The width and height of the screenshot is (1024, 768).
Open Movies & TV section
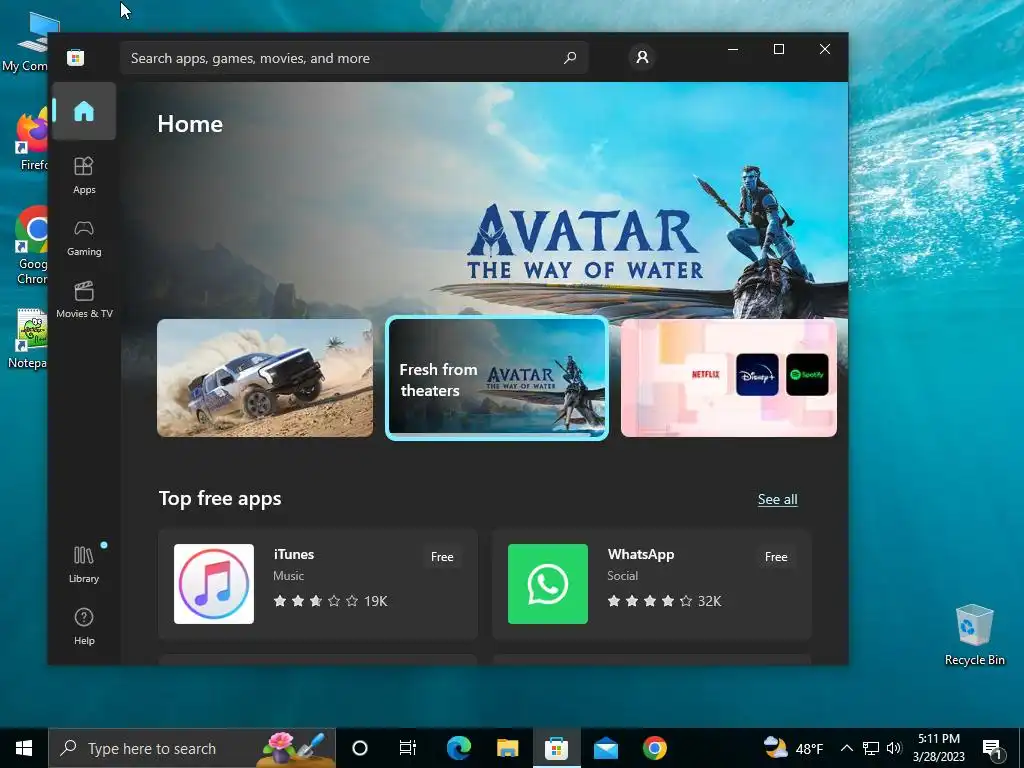coord(84,300)
